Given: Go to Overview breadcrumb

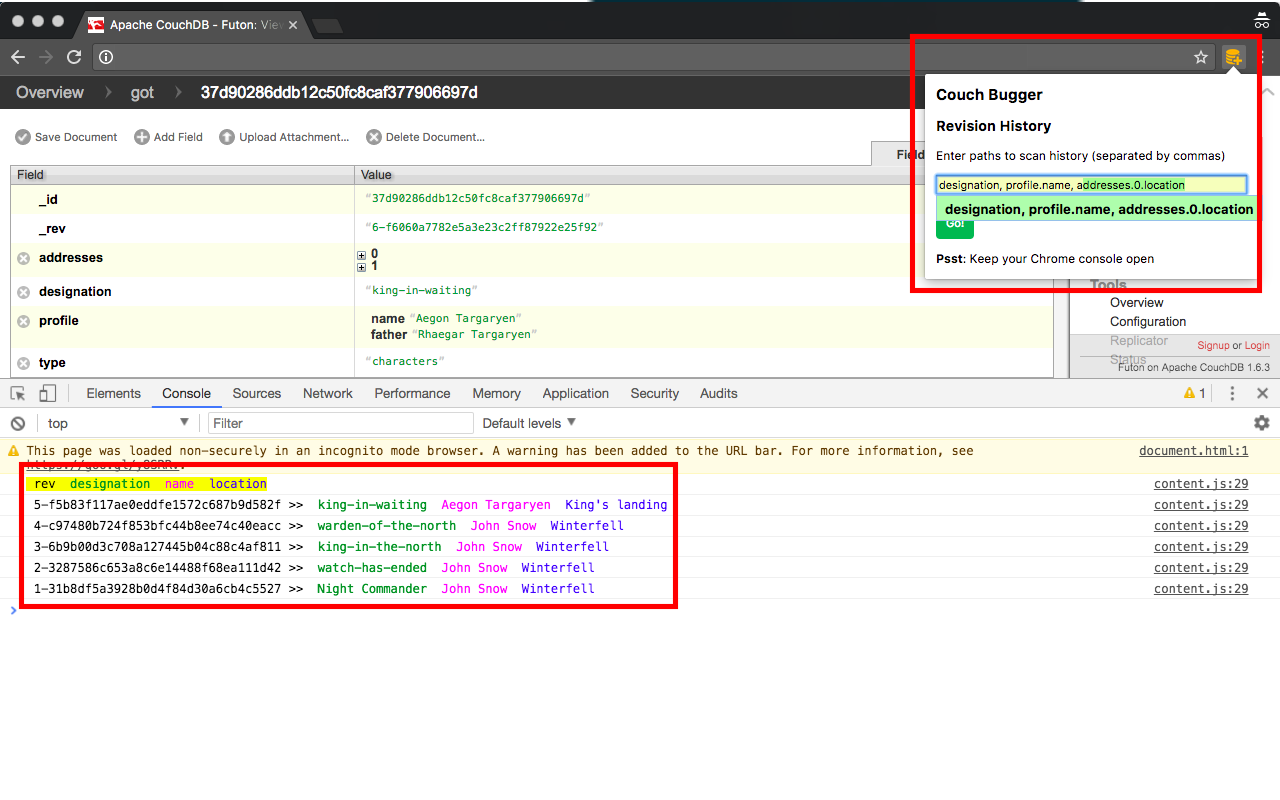Looking at the screenshot, I should pyautogui.click(x=50, y=93).
